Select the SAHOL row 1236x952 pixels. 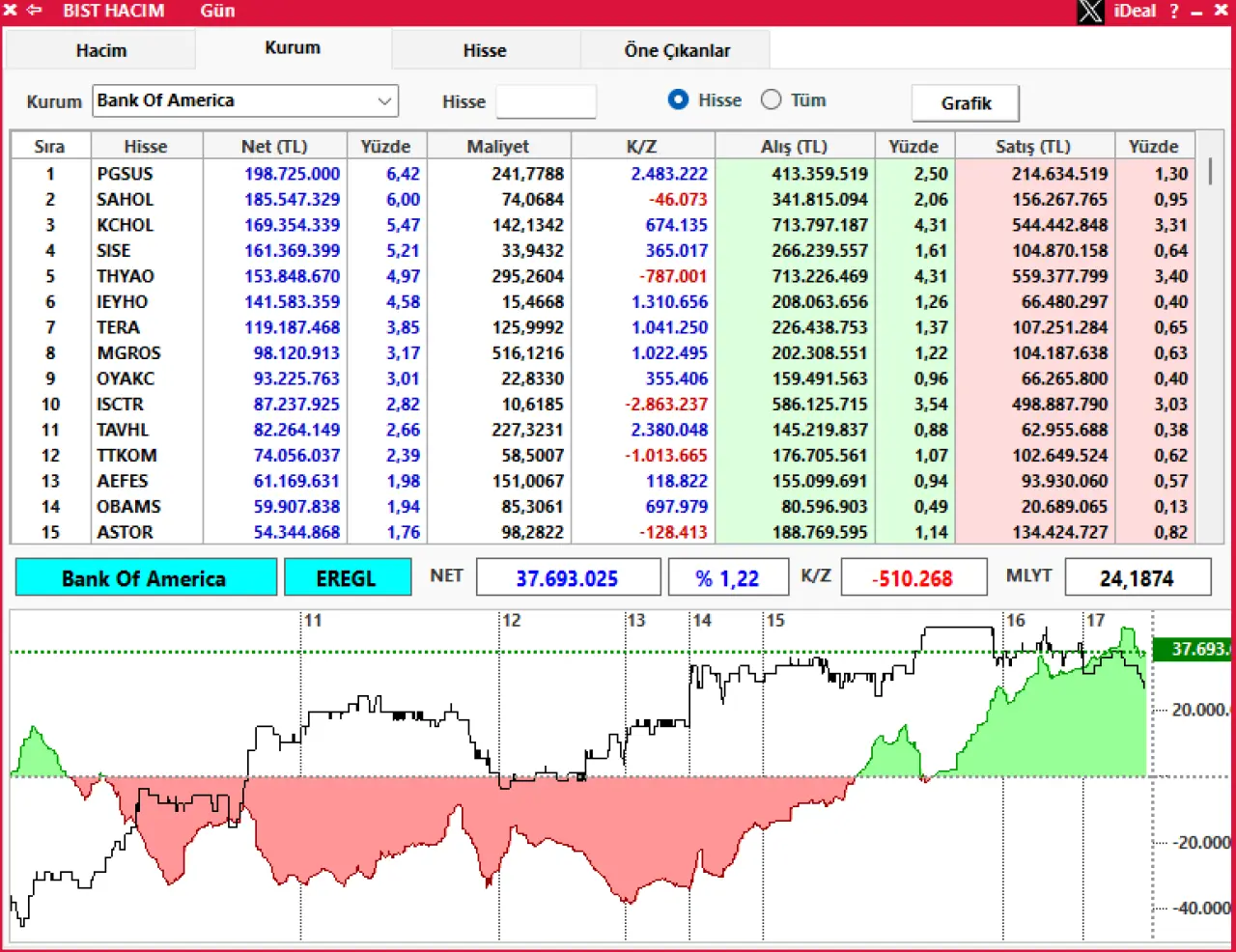(x=603, y=199)
